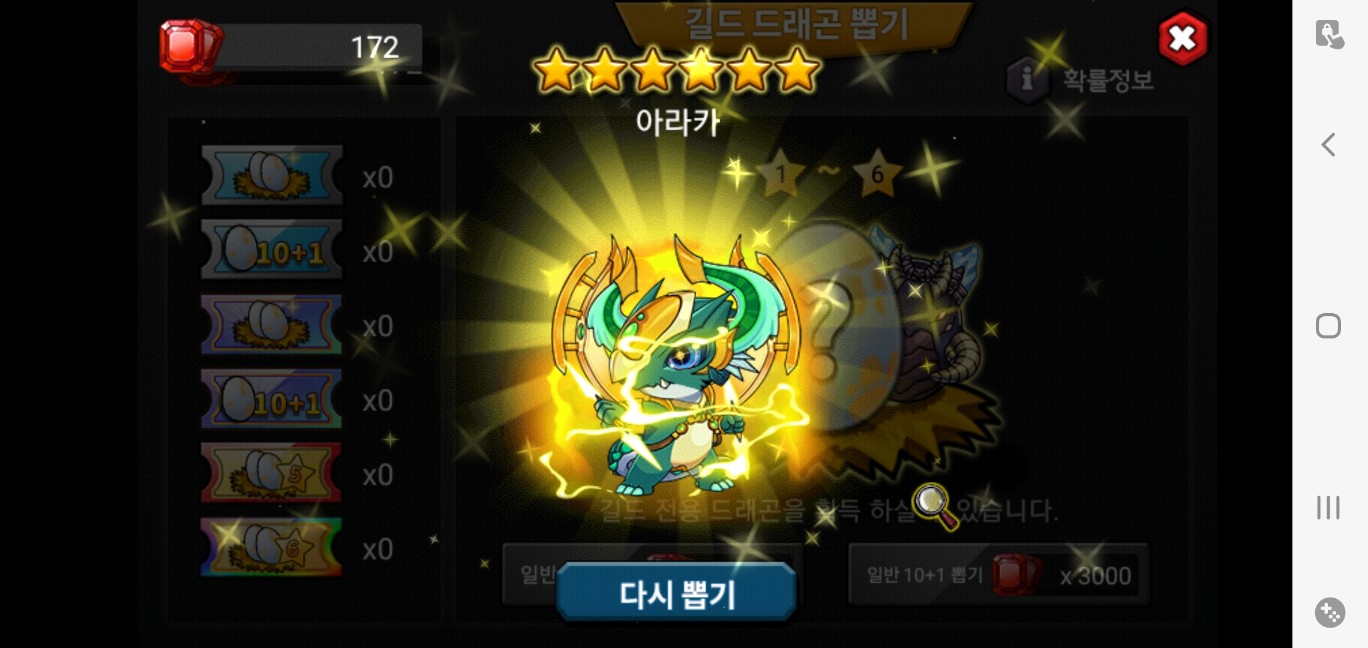Select the blue 10+1 egg ticket
Image resolution: width=1368 pixels, height=648 pixels.
coord(272,250)
